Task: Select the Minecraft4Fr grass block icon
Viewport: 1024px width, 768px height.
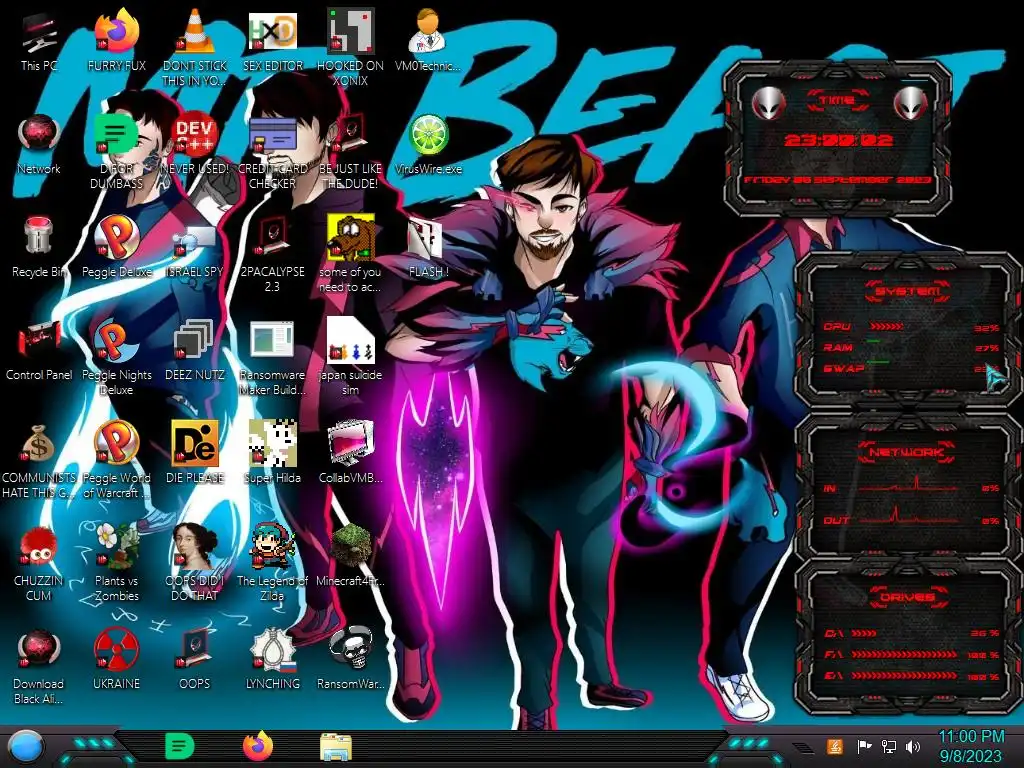Action: click(350, 546)
